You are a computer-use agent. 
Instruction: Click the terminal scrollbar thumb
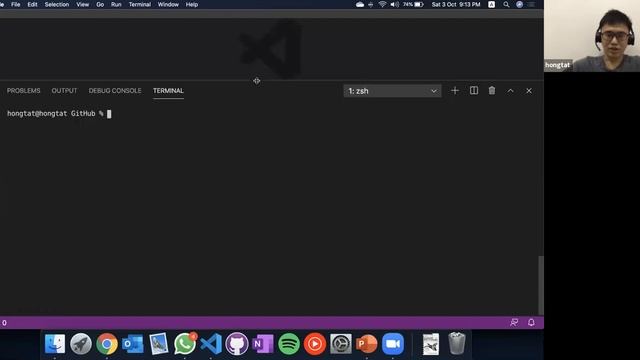click(541, 285)
